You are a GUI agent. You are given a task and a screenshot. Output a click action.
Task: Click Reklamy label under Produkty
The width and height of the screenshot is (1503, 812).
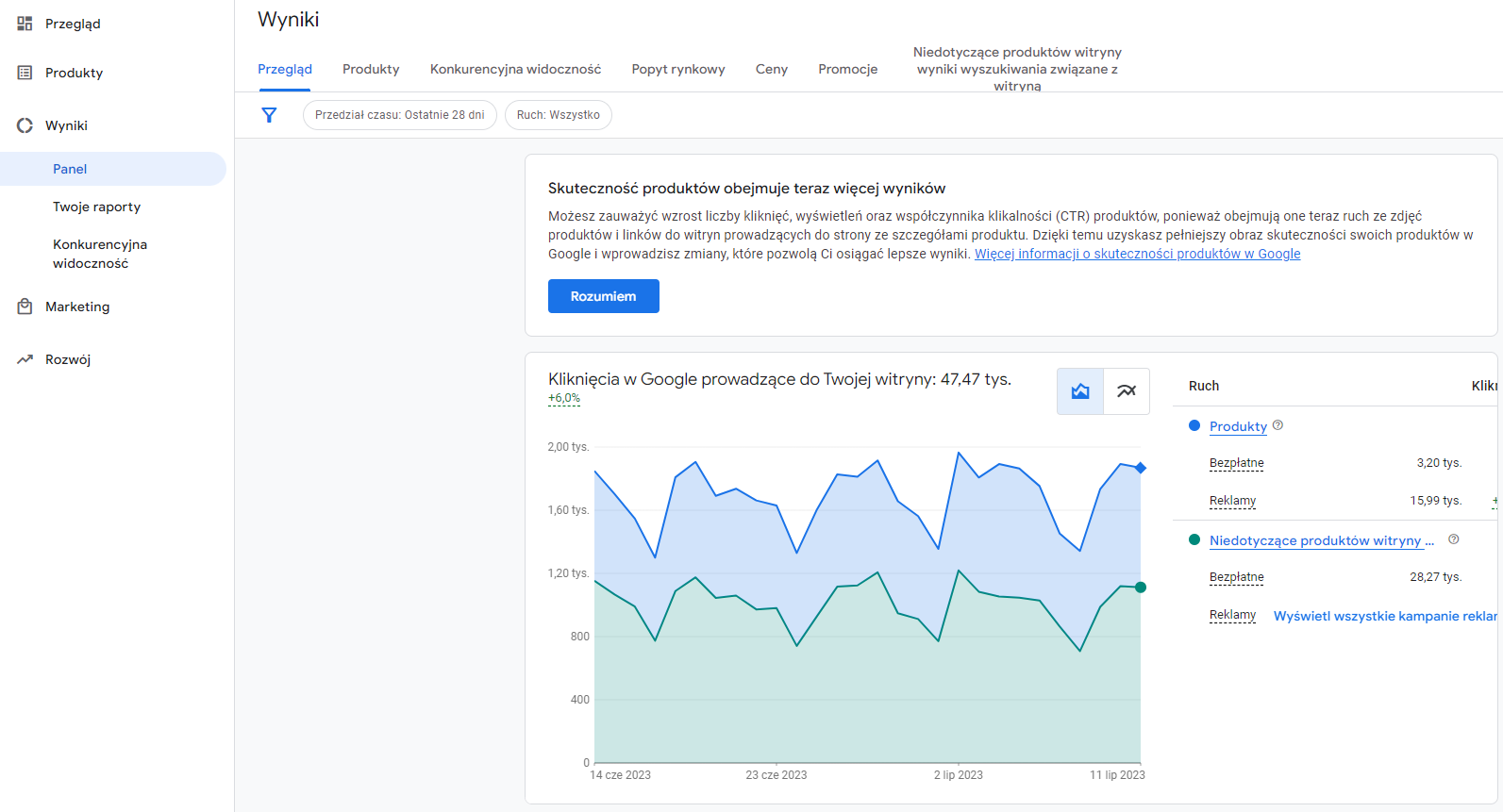[x=1232, y=501]
